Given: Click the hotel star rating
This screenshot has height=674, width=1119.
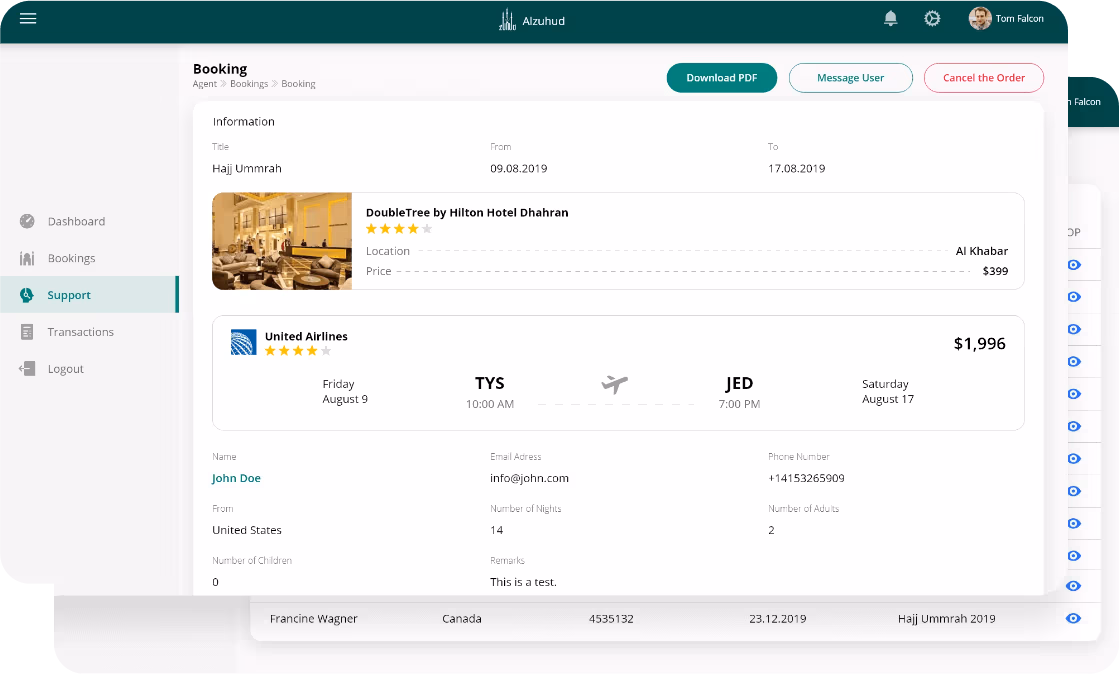Looking at the screenshot, I should 399,229.
